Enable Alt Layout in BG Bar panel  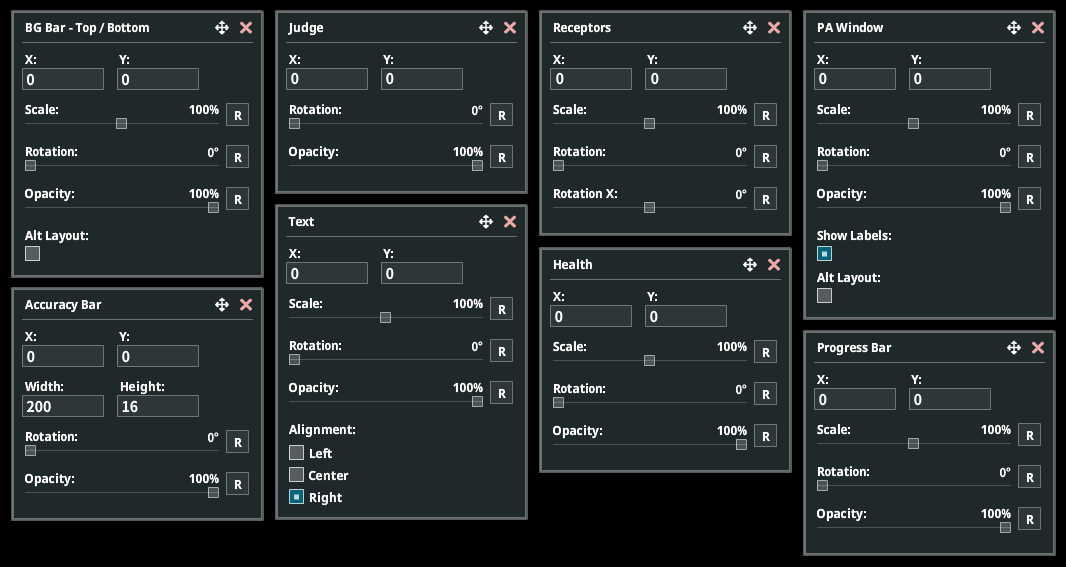[x=33, y=254]
